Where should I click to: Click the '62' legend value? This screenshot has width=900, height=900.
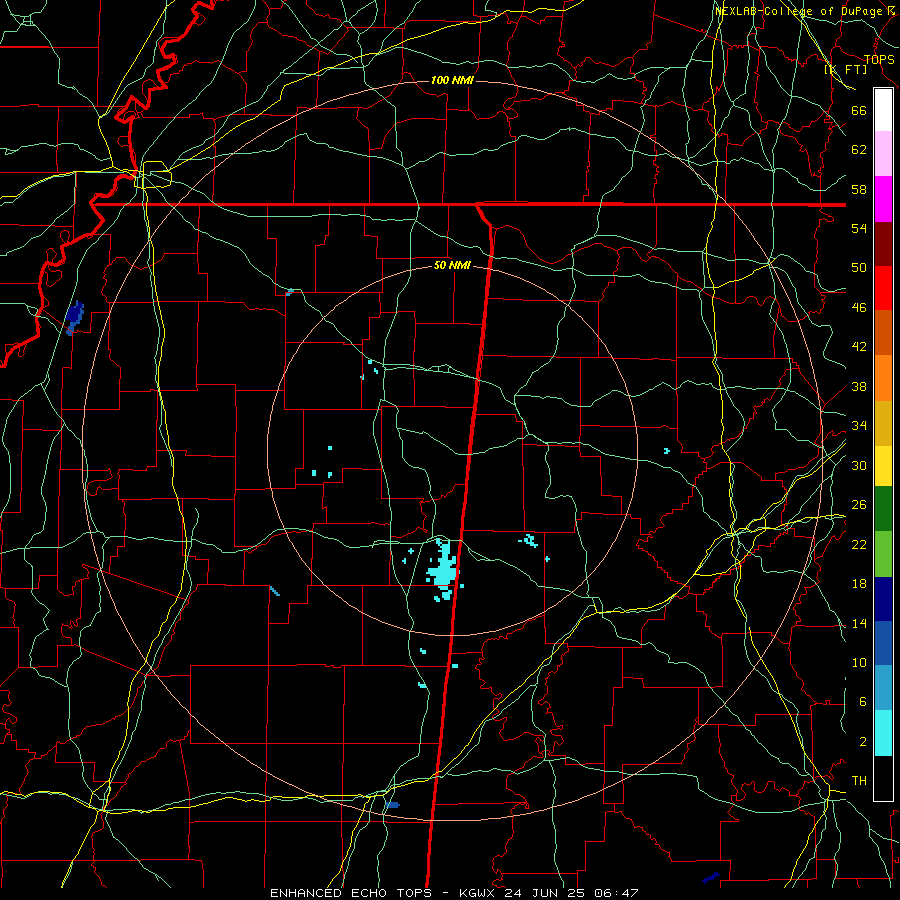[859, 150]
